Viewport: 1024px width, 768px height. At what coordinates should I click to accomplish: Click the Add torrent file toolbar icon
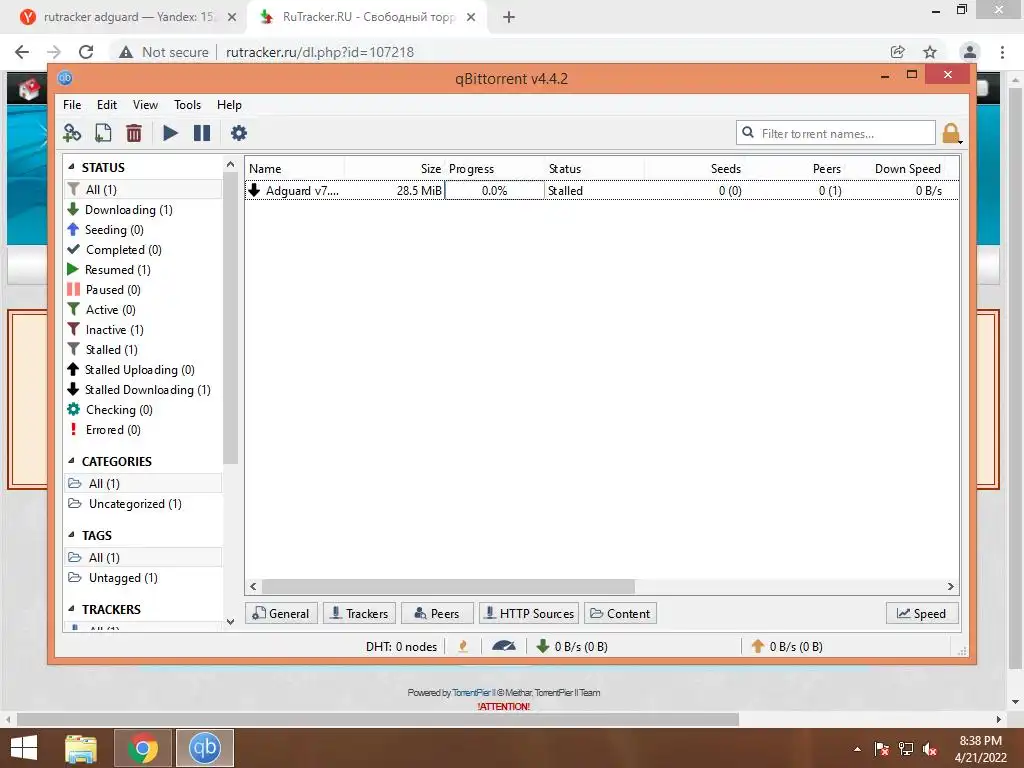click(x=103, y=133)
